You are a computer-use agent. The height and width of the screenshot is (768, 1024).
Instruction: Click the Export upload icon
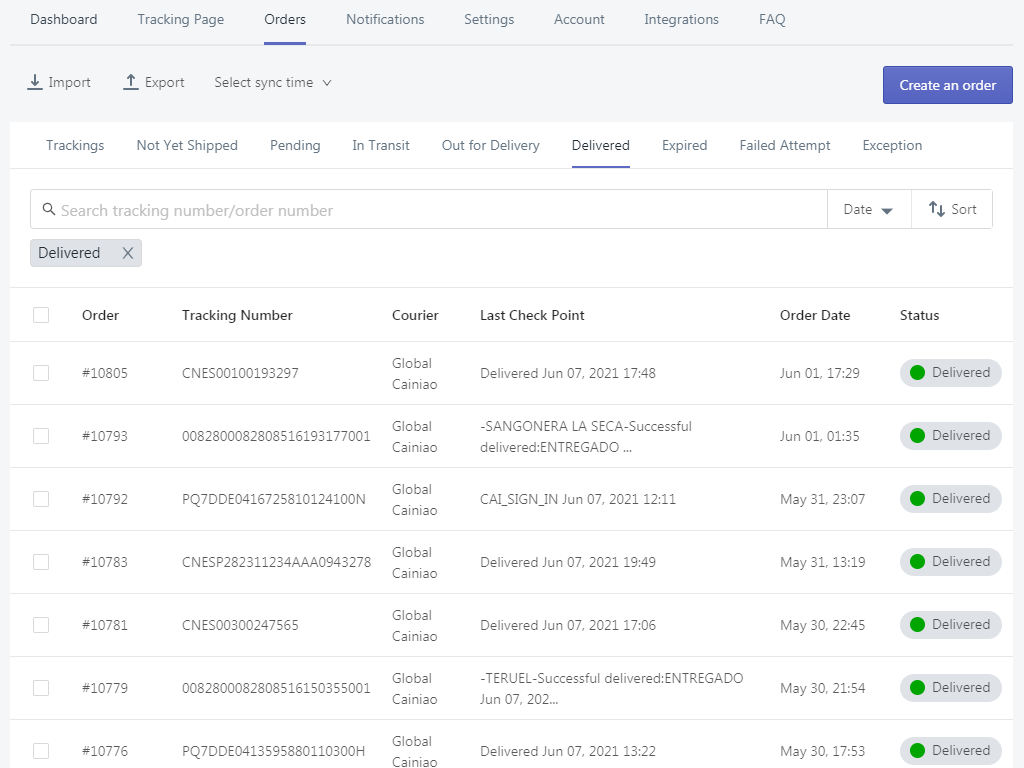(x=131, y=83)
